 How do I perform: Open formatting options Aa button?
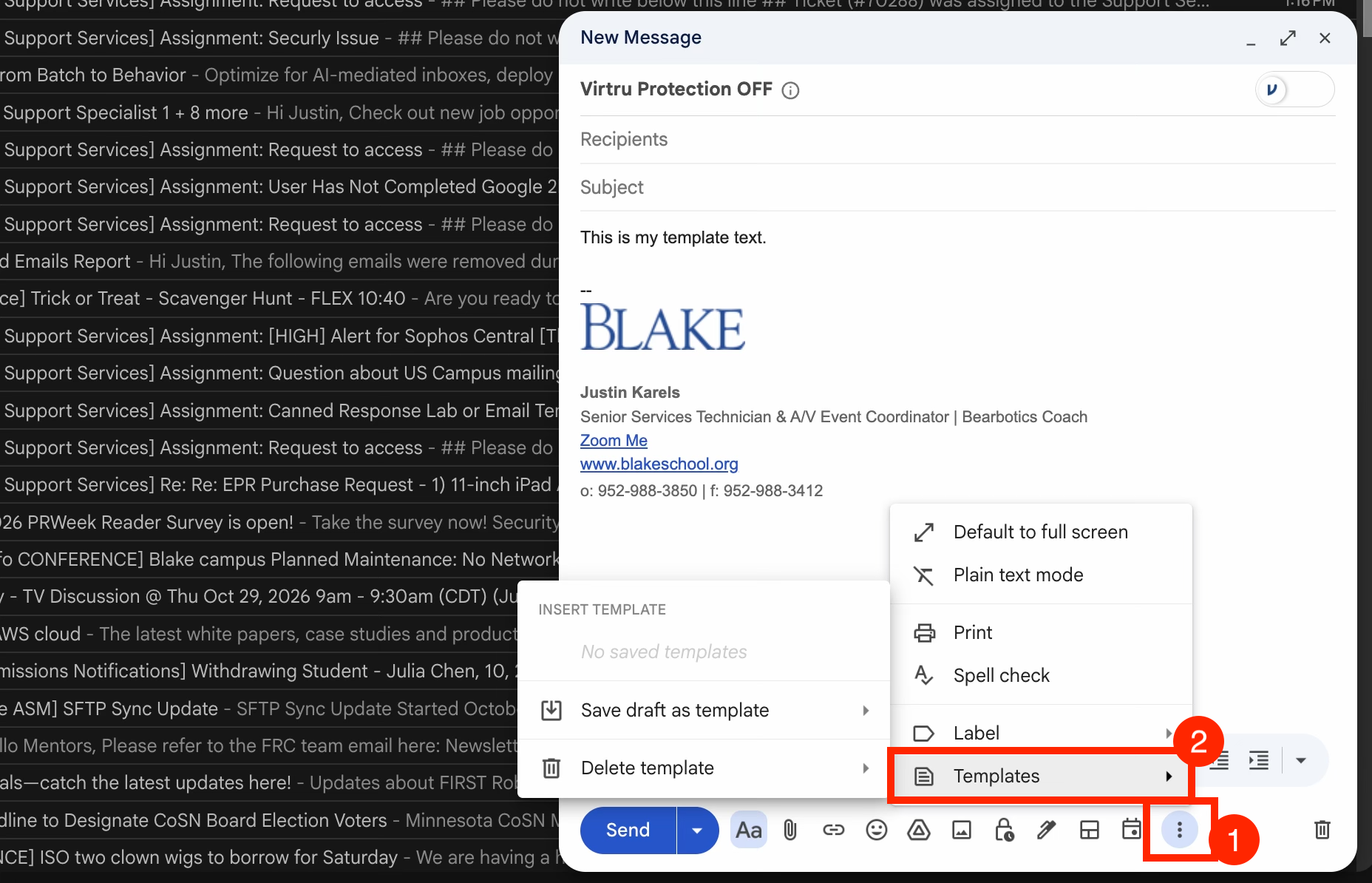coord(748,830)
